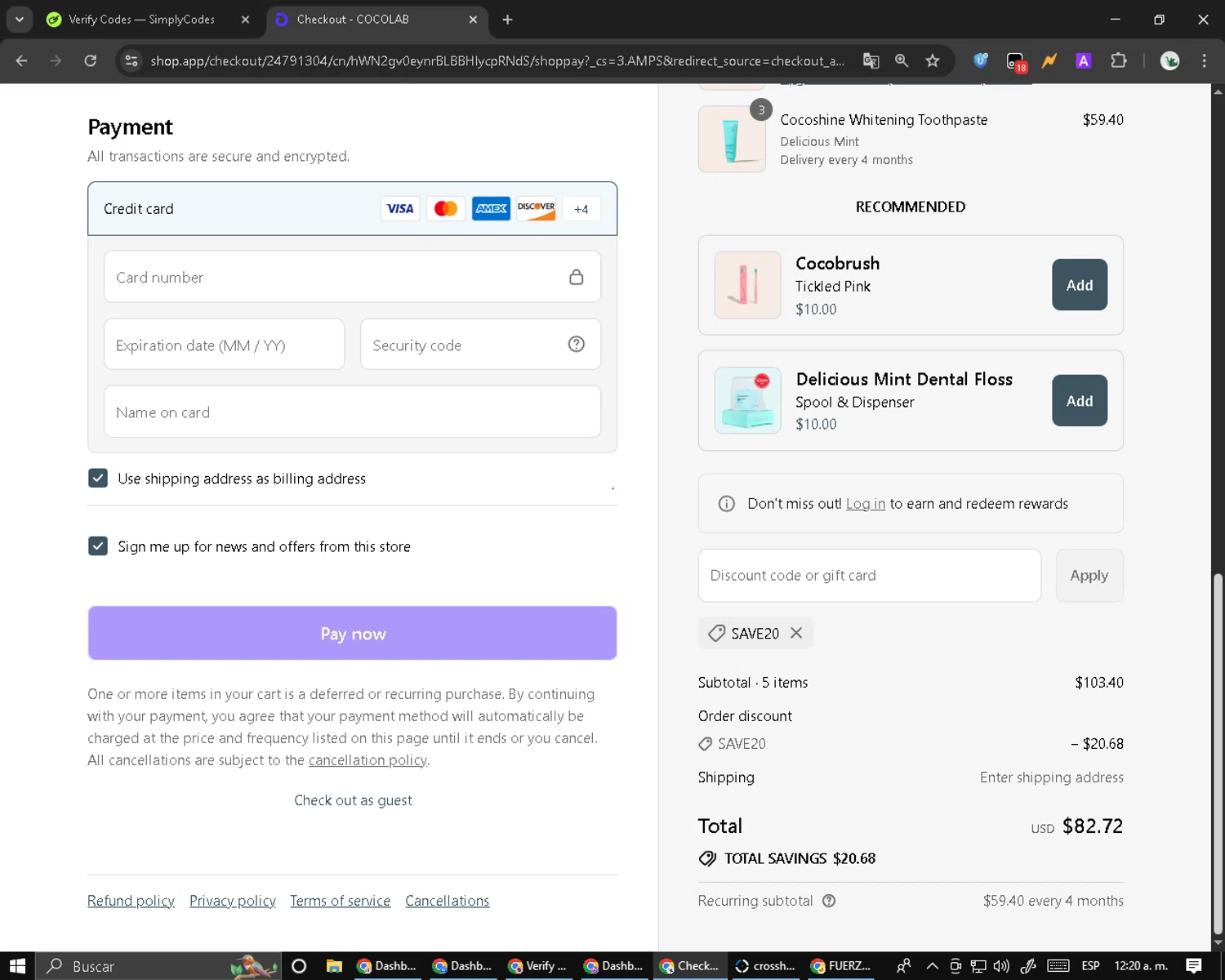This screenshot has width=1225, height=980.
Task: Open the browser Extensions puzzle menu
Action: tap(1119, 60)
